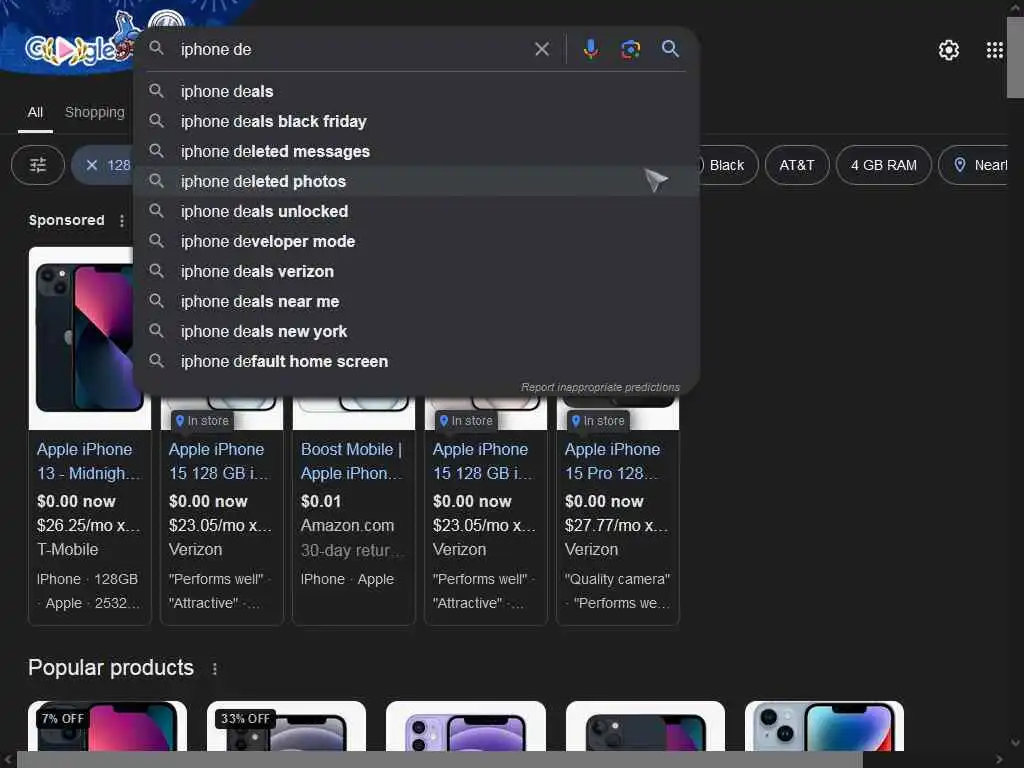1024x768 pixels.
Task: Open the light blue iPhone popular product
Action: coord(824,726)
